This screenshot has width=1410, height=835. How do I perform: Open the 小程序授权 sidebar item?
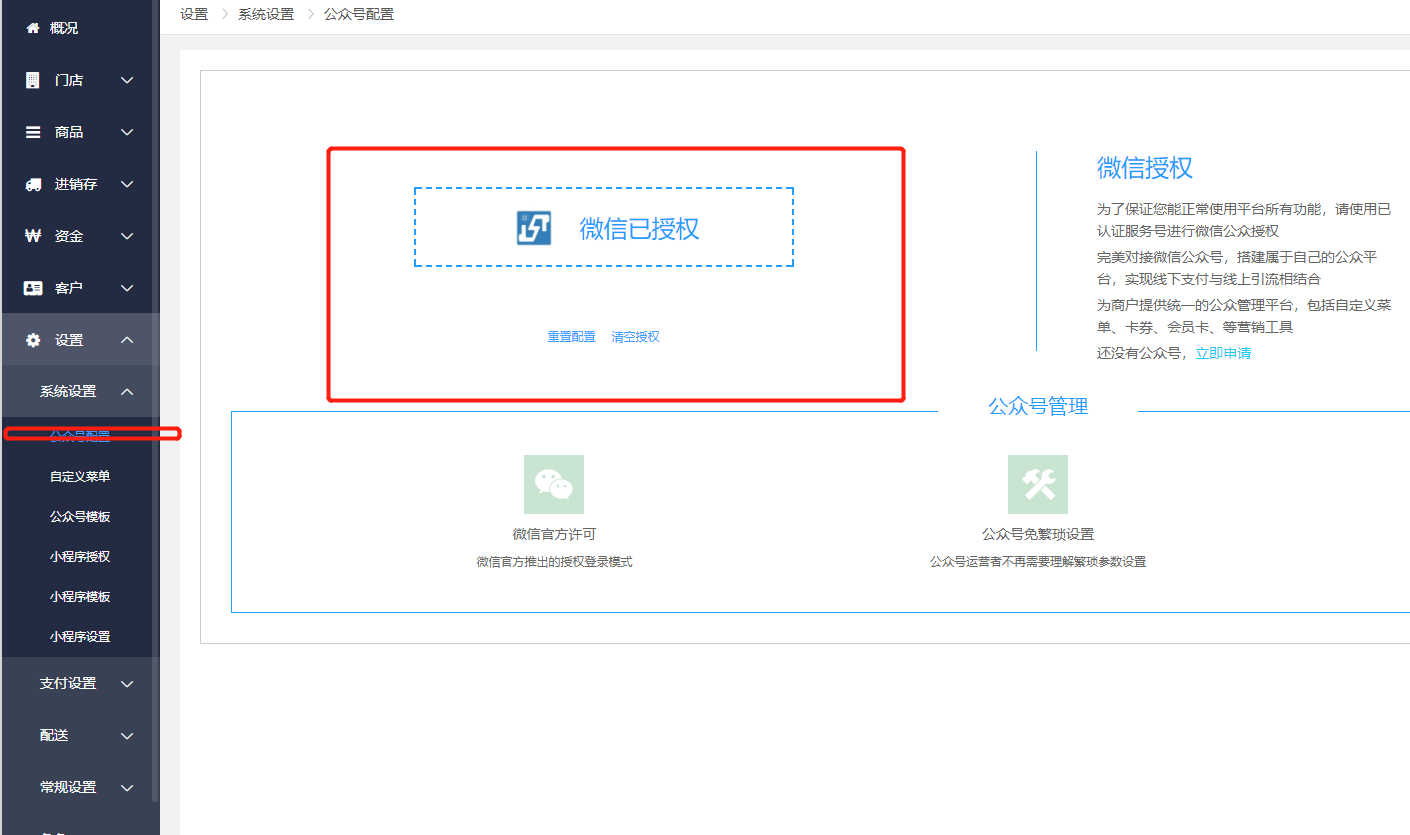[x=80, y=556]
